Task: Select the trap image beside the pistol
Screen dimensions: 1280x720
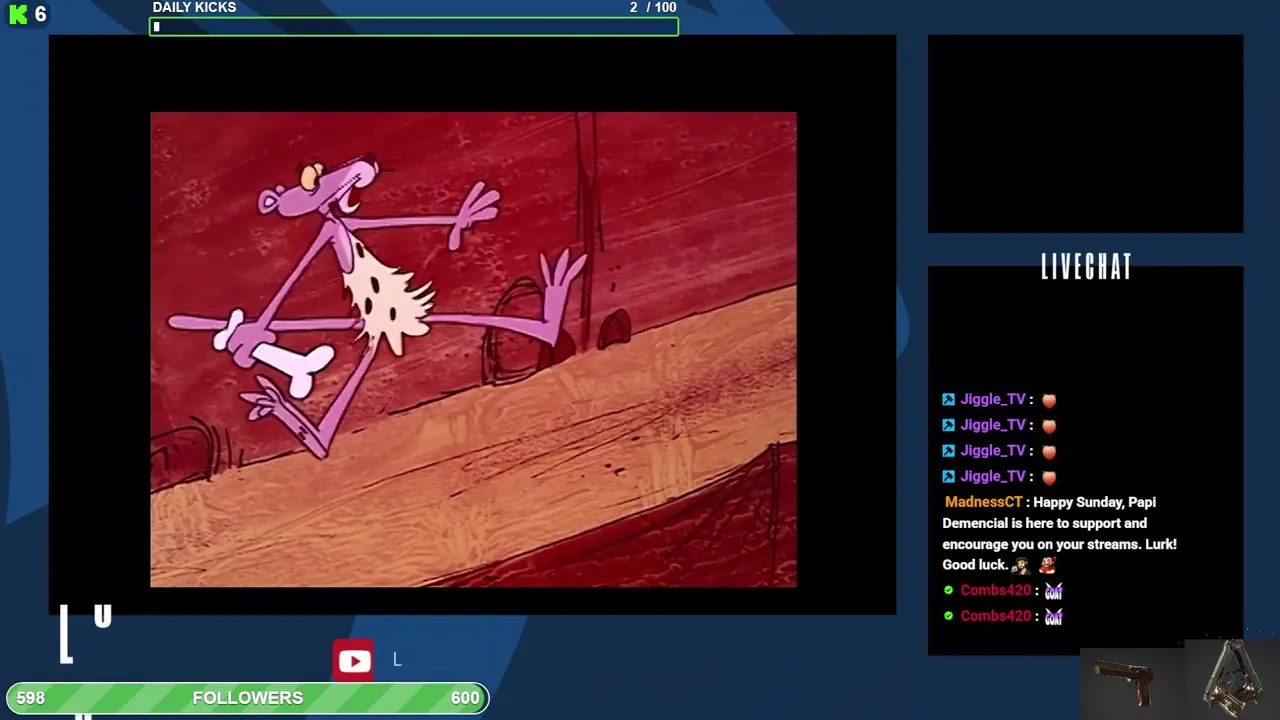Action: pyautogui.click(x=1233, y=678)
